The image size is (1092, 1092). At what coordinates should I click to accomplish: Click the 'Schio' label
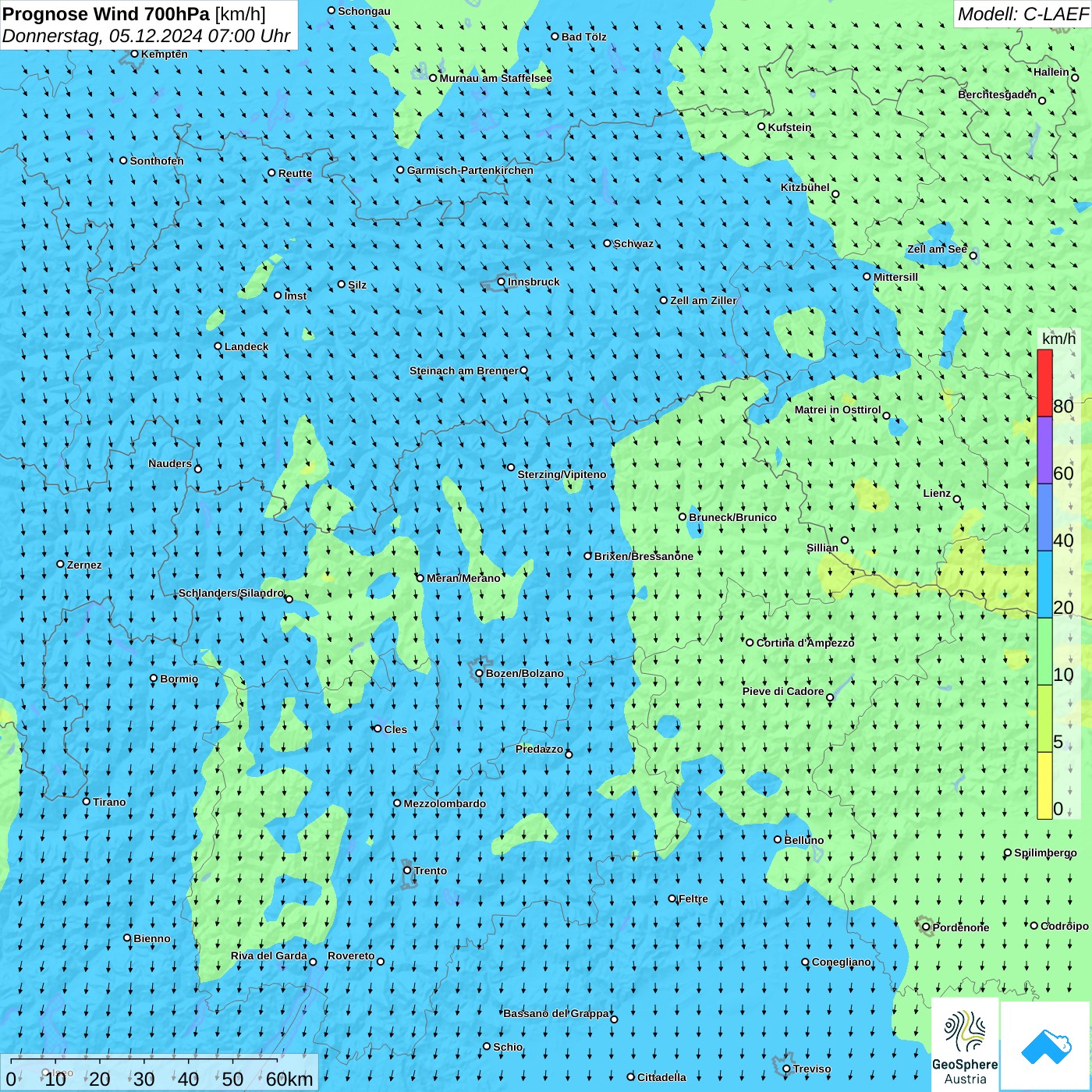[x=509, y=1047]
